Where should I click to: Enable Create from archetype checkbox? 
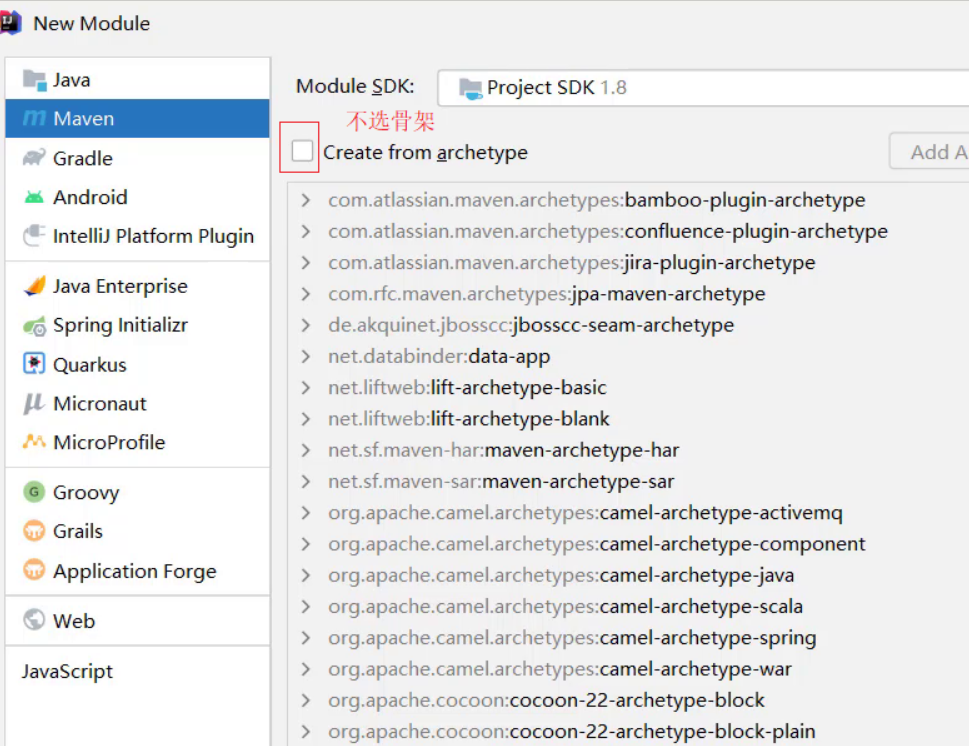click(302, 151)
